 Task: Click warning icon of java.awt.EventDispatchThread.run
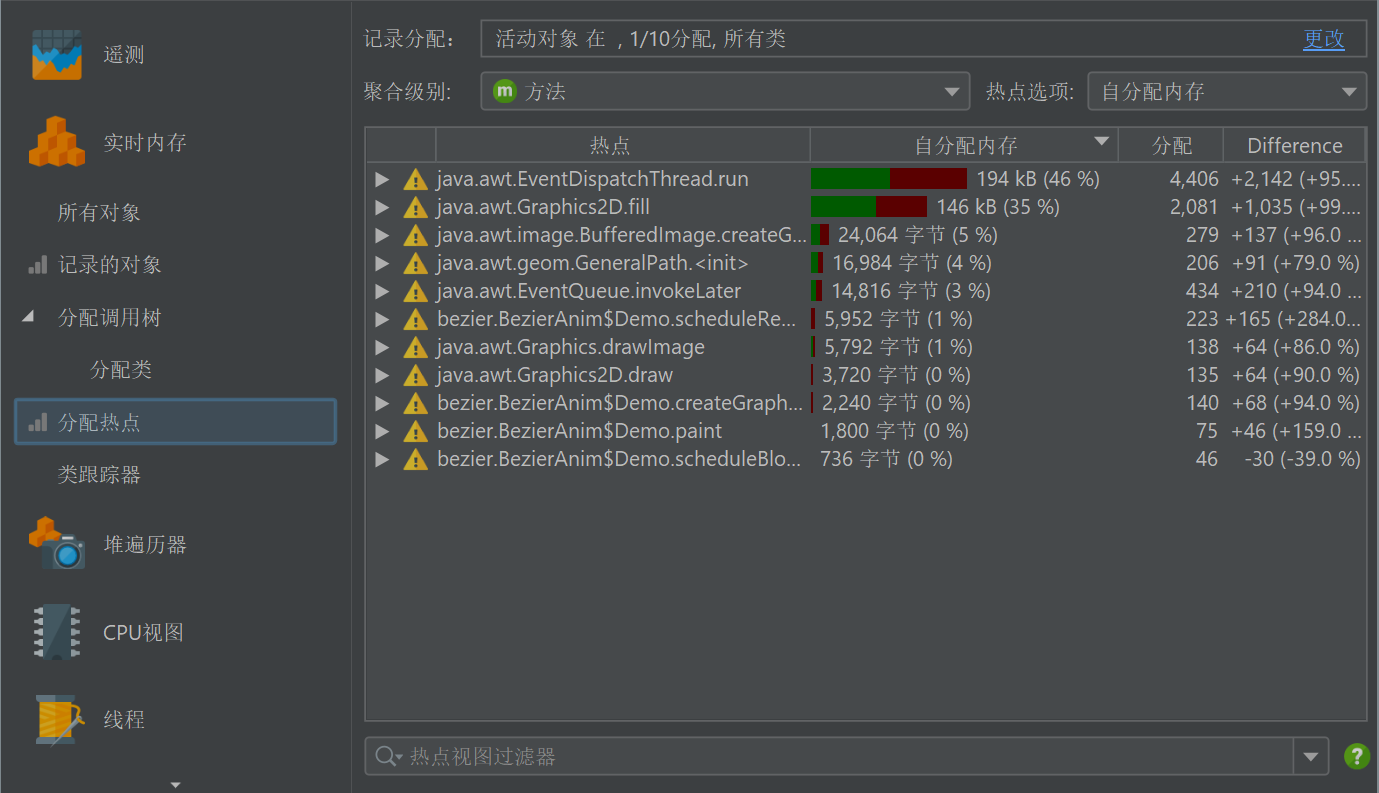point(414,180)
